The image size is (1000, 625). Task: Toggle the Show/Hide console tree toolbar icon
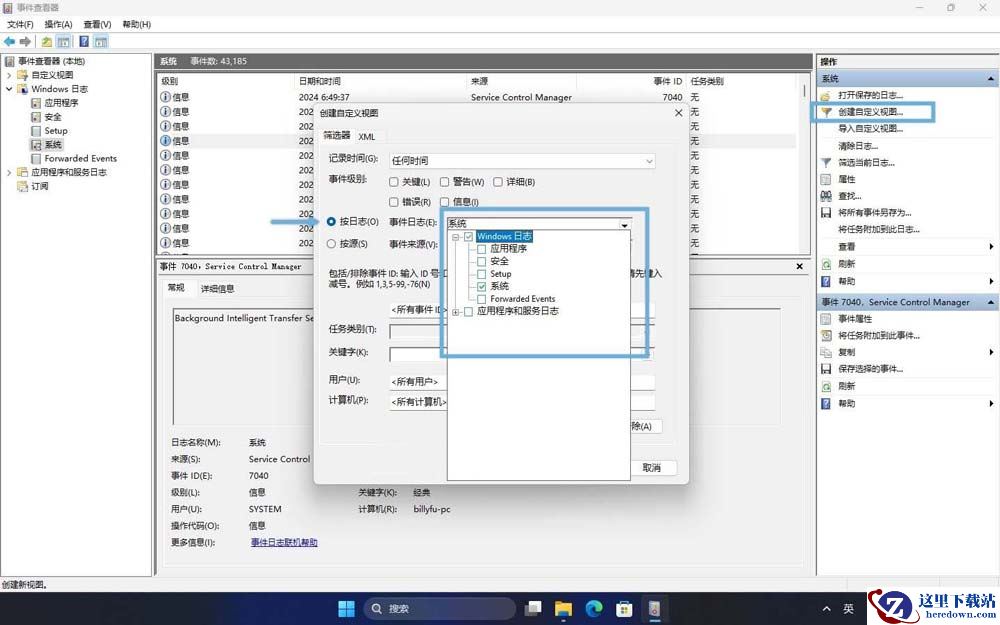pos(63,41)
